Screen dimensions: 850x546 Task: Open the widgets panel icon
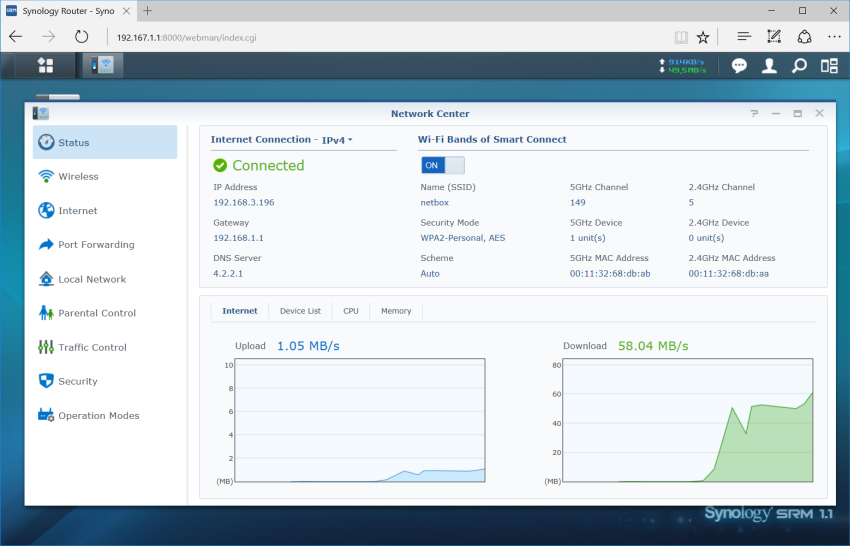829,66
